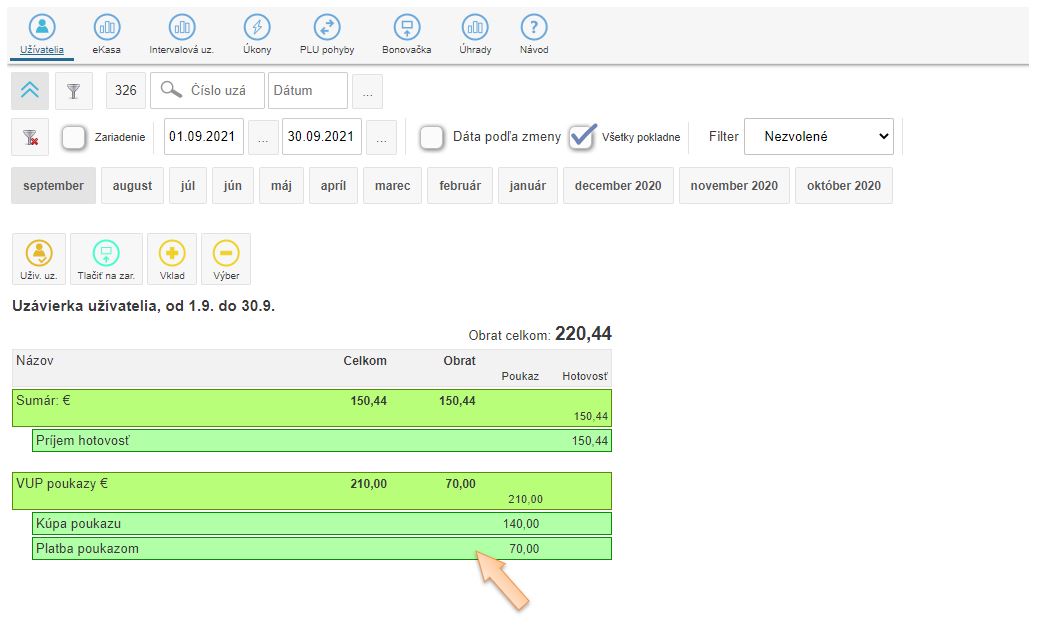Viewport: 1043px width, 627px height.
Task: Switch to december 2020 tab
Action: pos(618,186)
